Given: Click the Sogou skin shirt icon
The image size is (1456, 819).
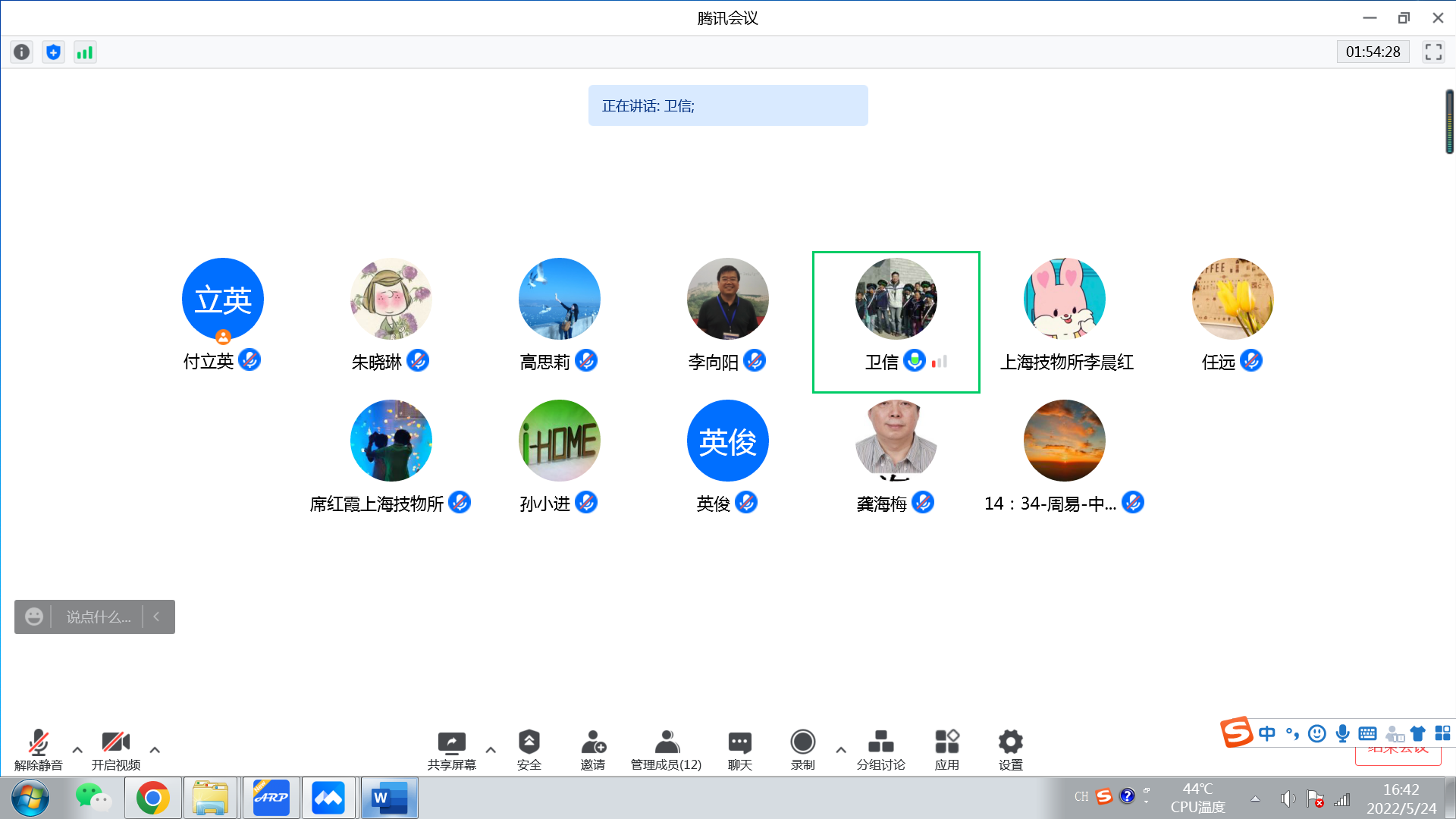Looking at the screenshot, I should pos(1418,733).
